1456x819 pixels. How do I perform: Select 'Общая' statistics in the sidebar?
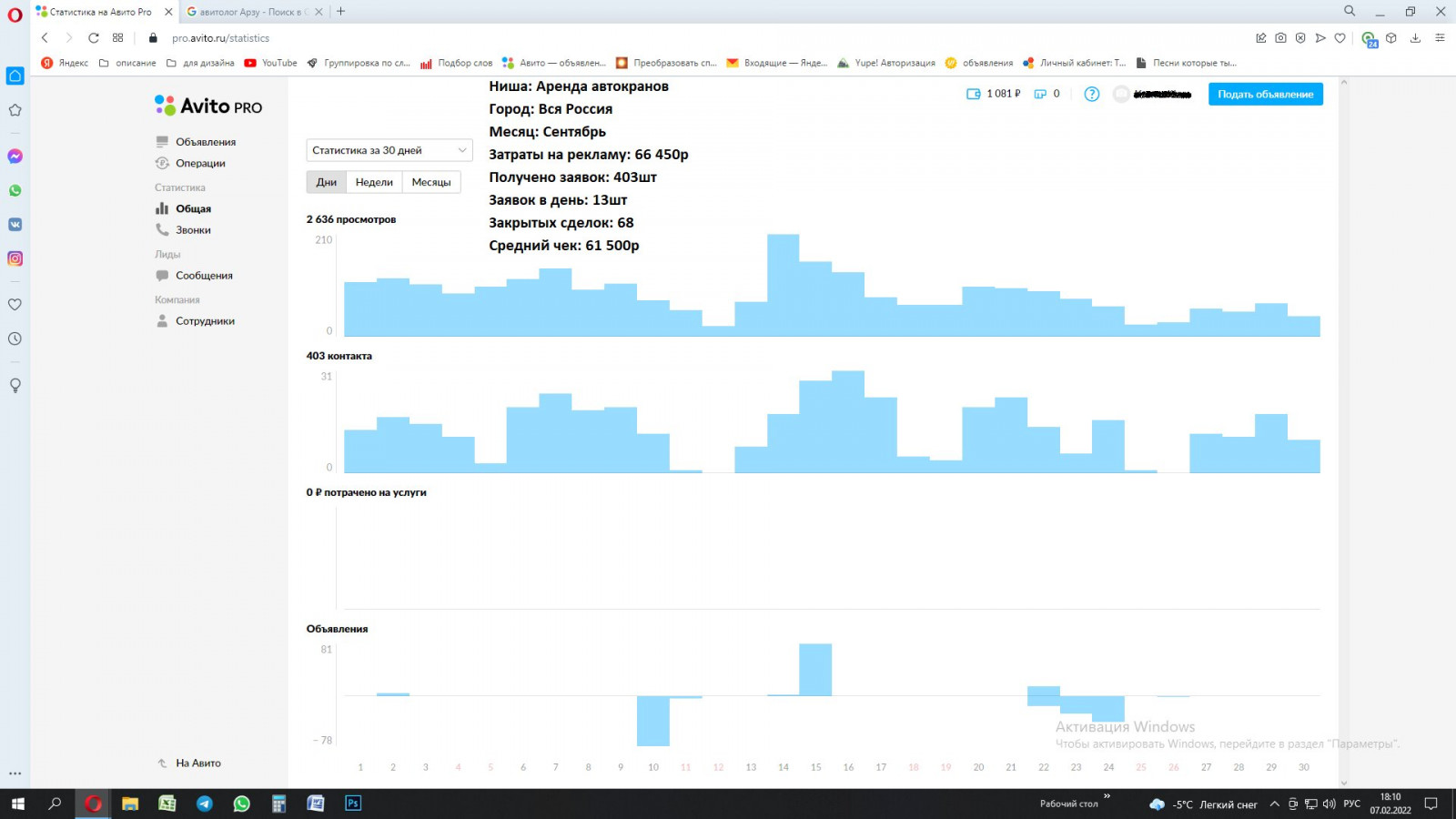pyautogui.click(x=193, y=208)
